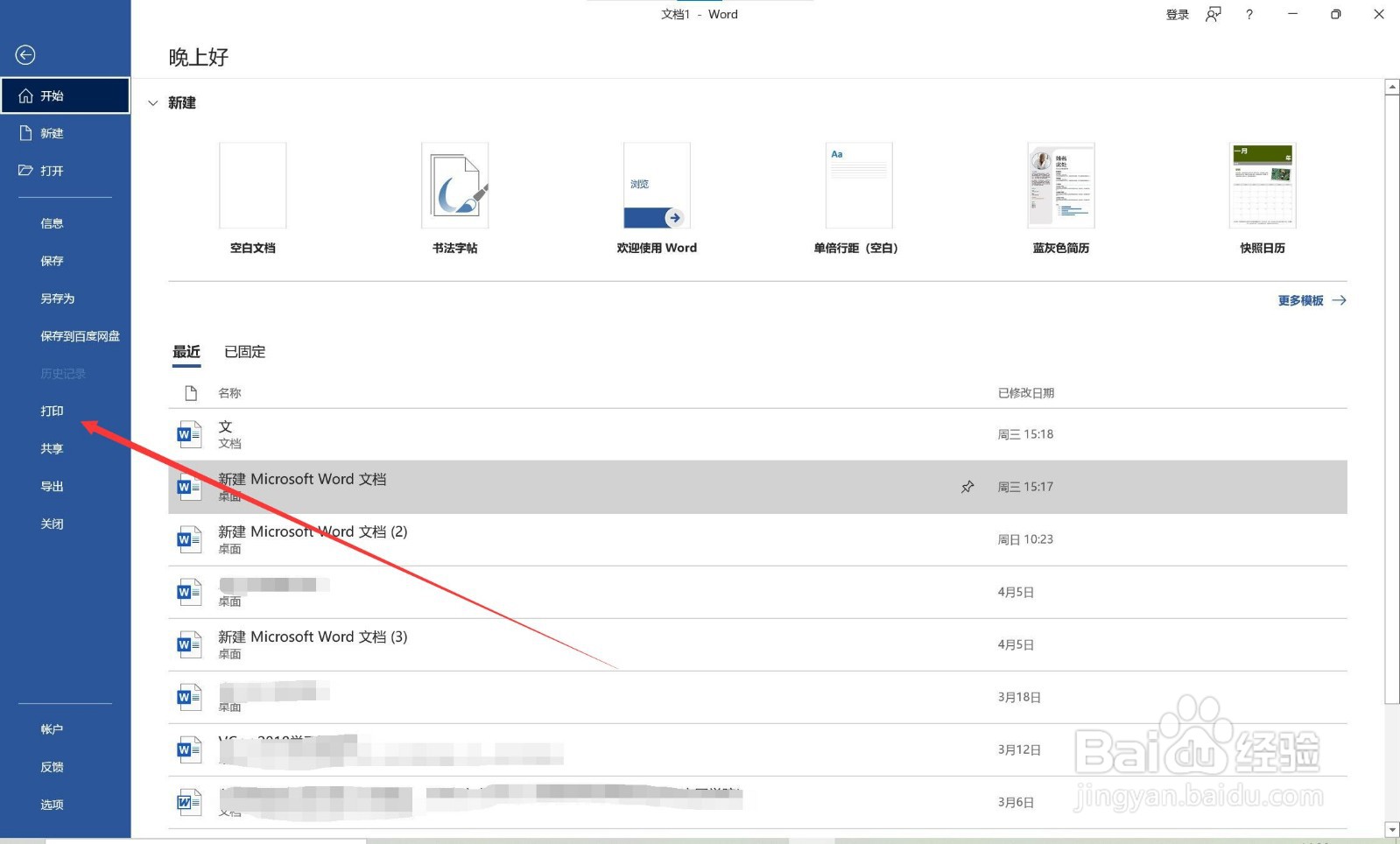
Task: Click the feedback person icon in title bar
Action: [x=1214, y=14]
